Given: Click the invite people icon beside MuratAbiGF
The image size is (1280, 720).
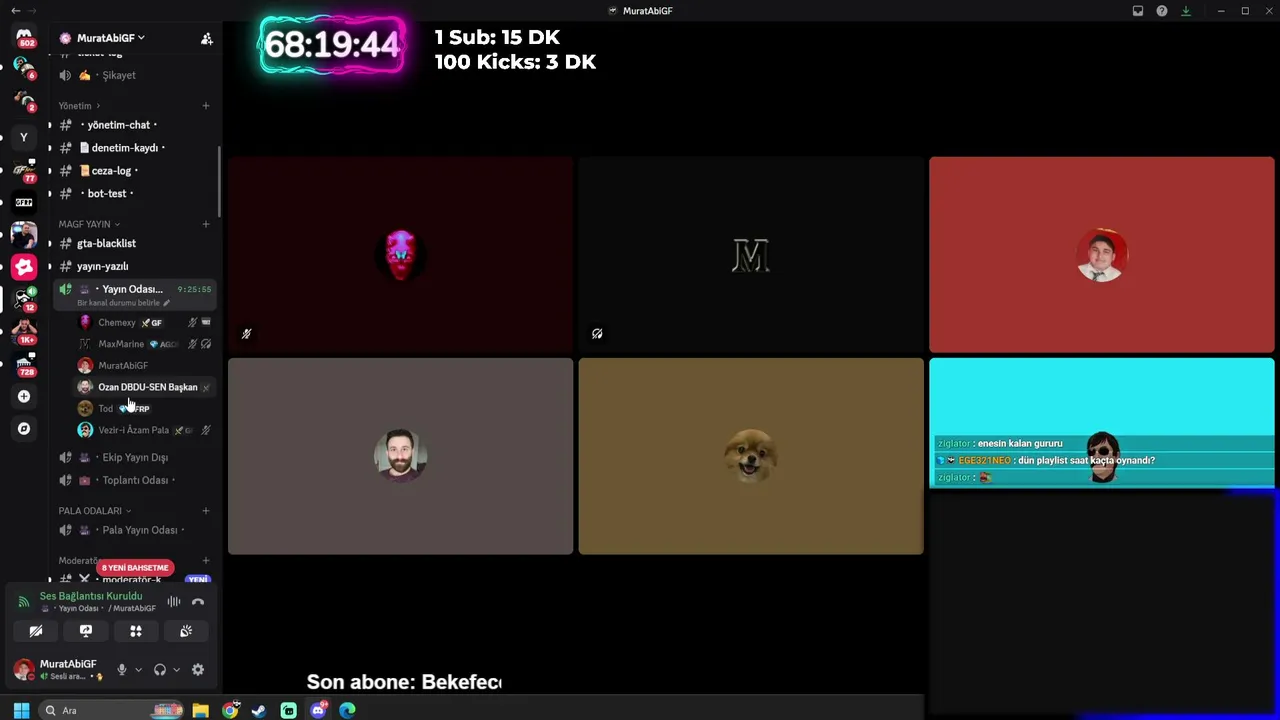Looking at the screenshot, I should coord(207,38).
